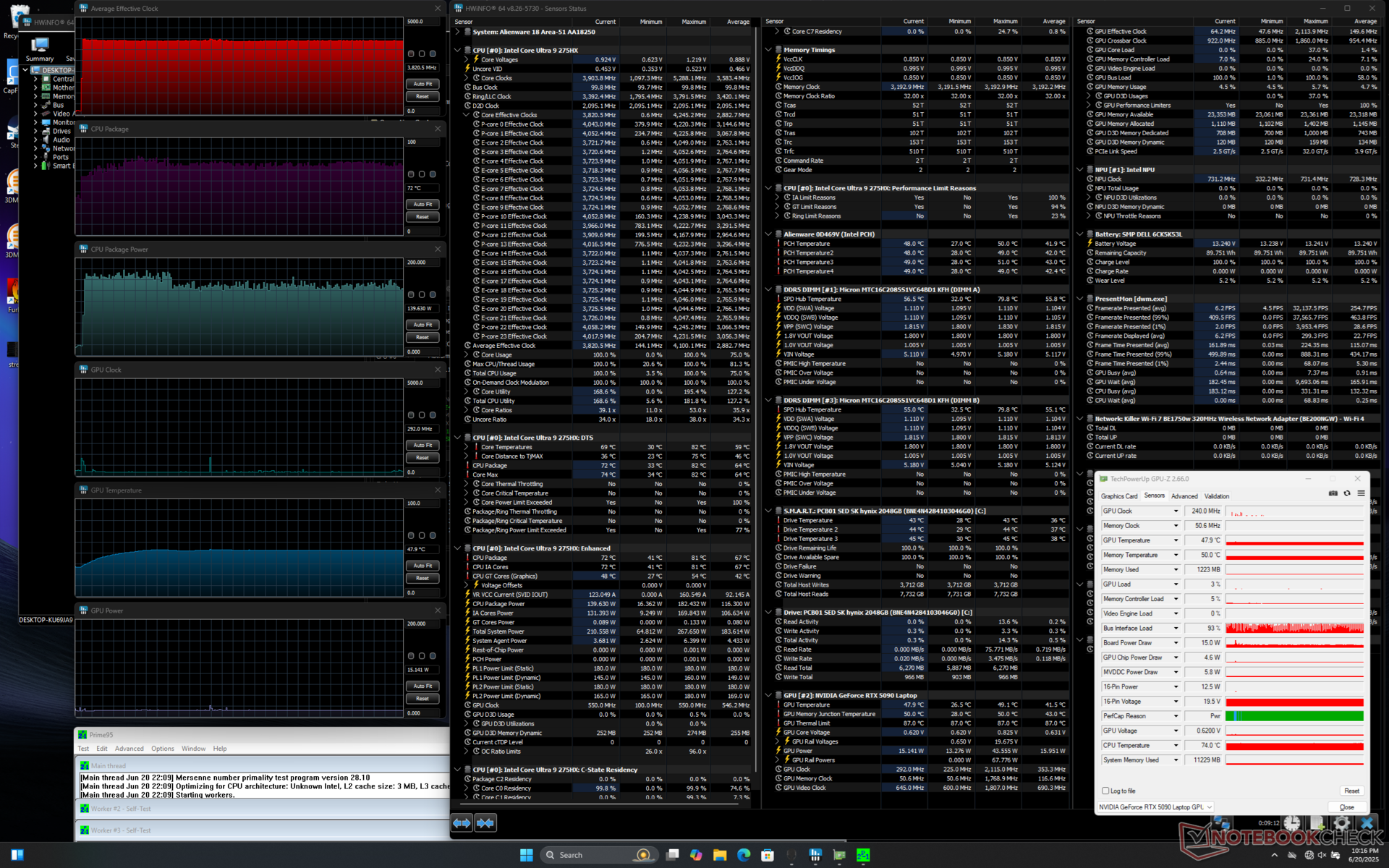Open HWiNFO sensor settings gear icon
The height and width of the screenshot is (868, 1389).
[x=1341, y=823]
